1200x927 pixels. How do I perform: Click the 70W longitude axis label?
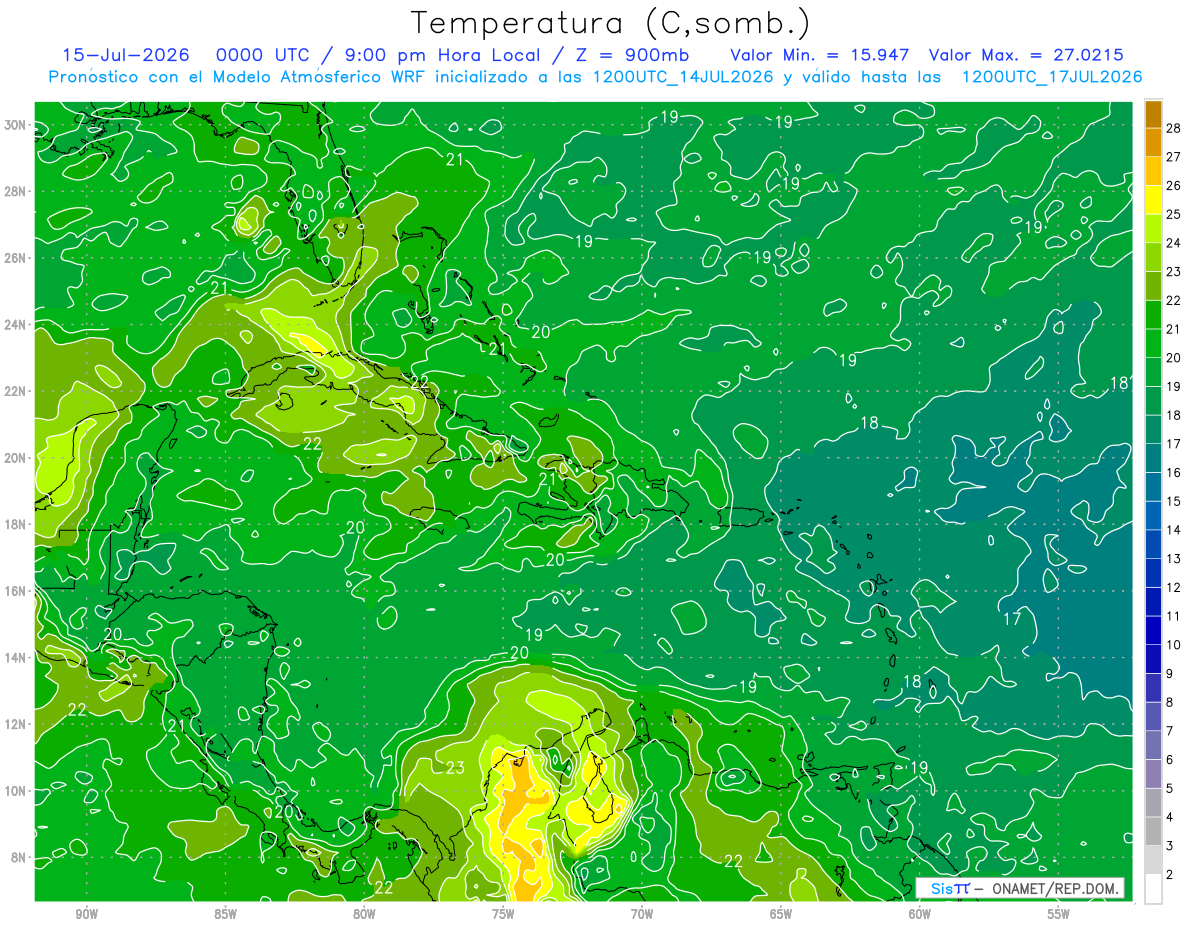[x=642, y=914]
